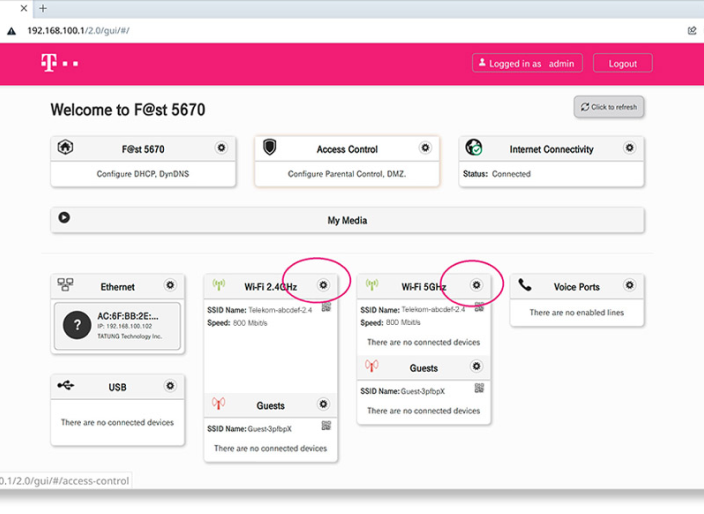Screen dimensions: 704x514
Task: Open 5GHz Guests settings gear
Action: click(476, 367)
